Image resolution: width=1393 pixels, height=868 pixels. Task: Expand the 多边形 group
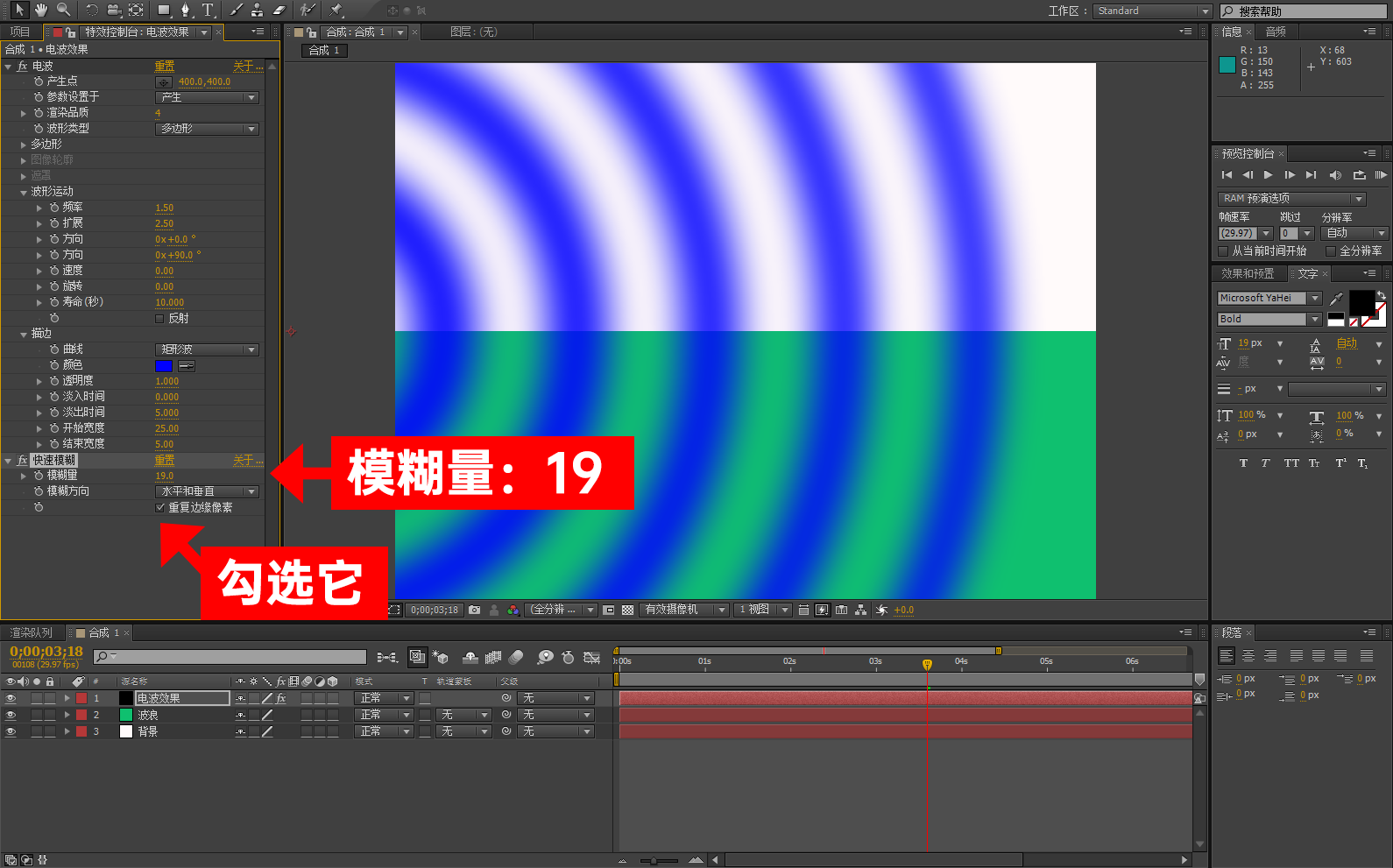pos(24,145)
